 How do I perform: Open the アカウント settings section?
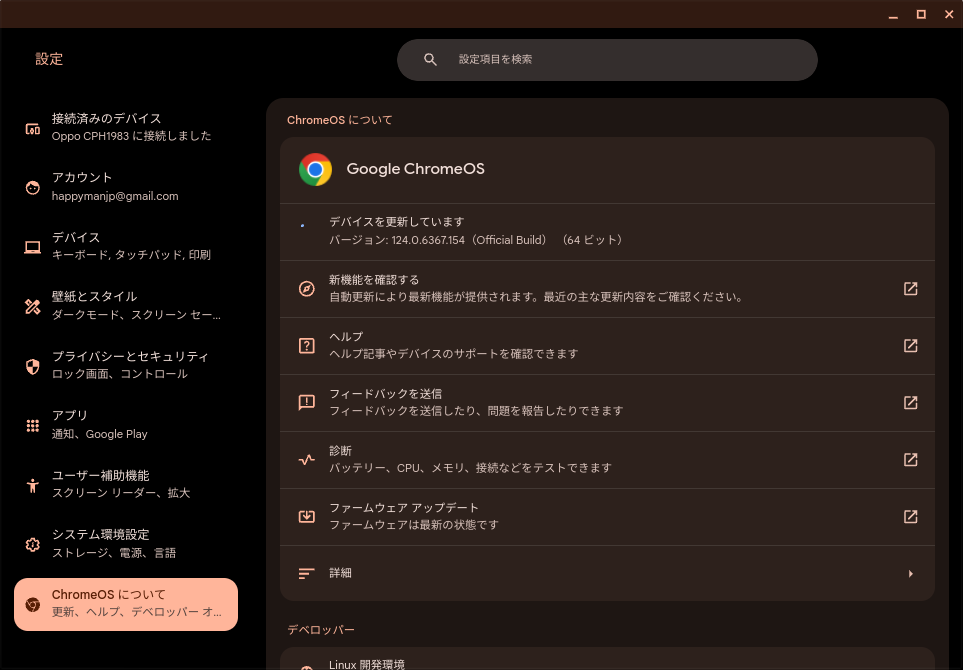coord(126,187)
